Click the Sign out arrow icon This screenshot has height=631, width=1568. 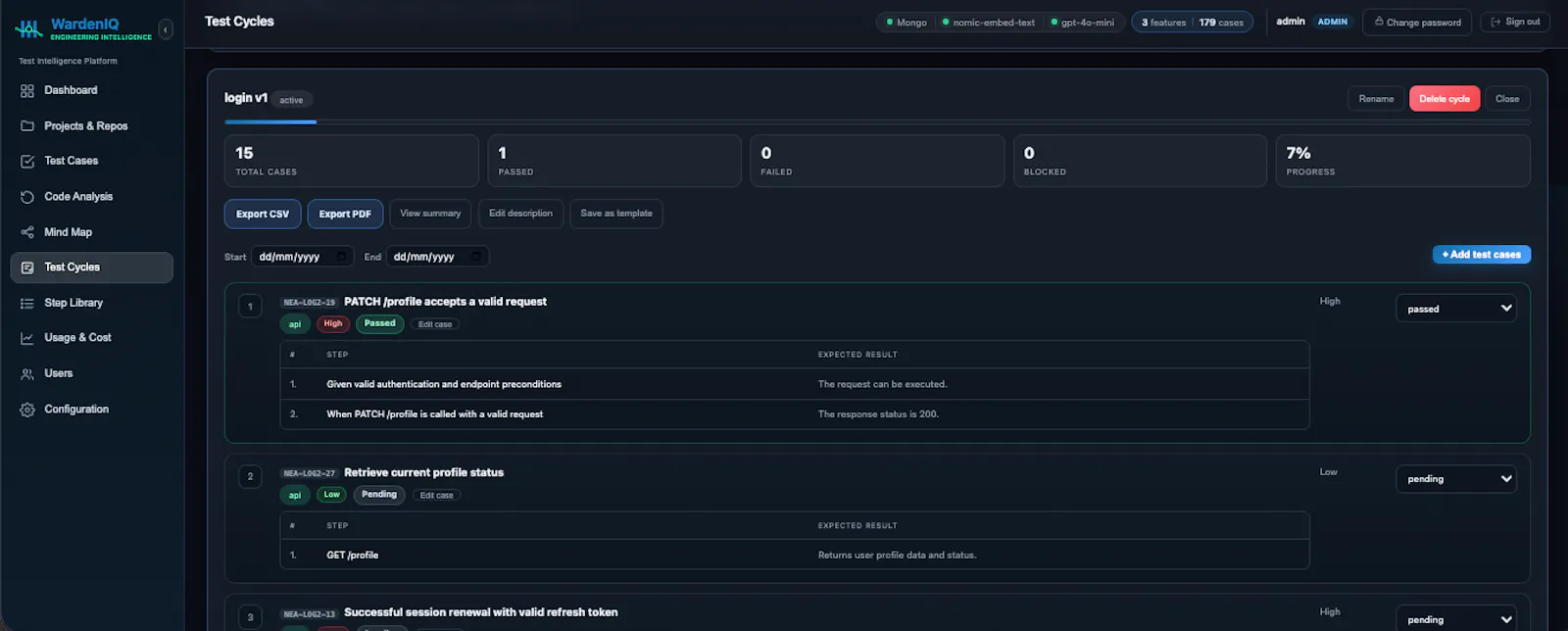pyautogui.click(x=1495, y=22)
